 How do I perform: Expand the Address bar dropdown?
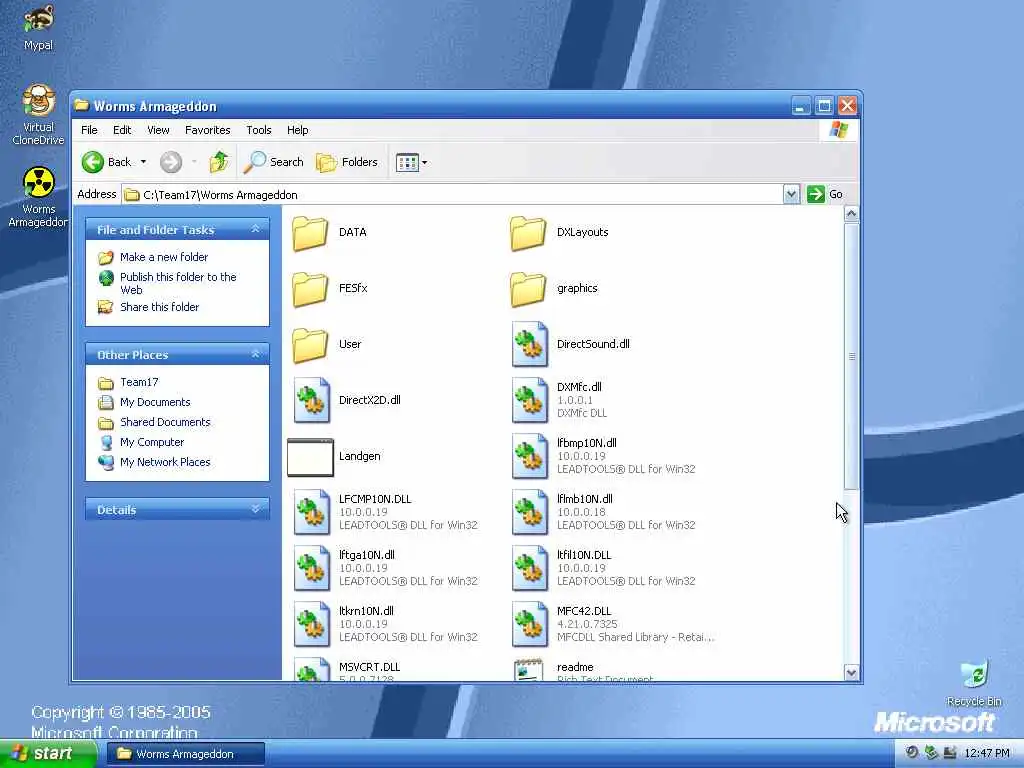(791, 194)
